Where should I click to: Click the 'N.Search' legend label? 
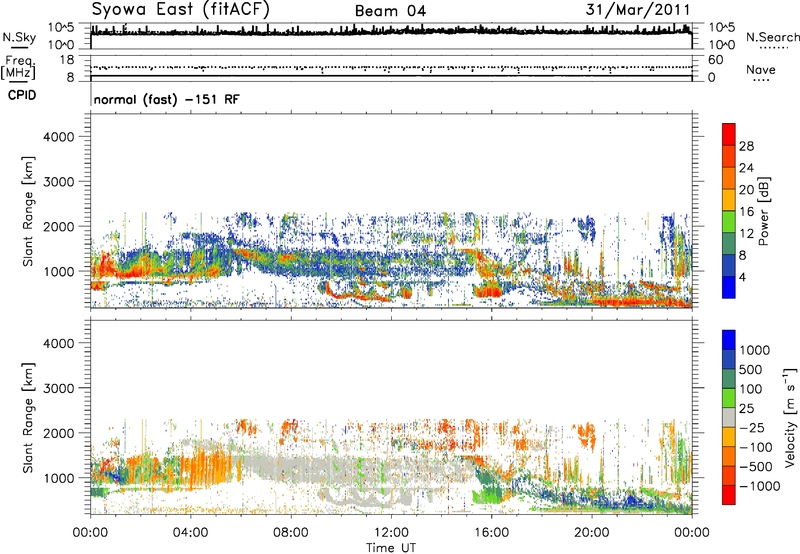772,37
